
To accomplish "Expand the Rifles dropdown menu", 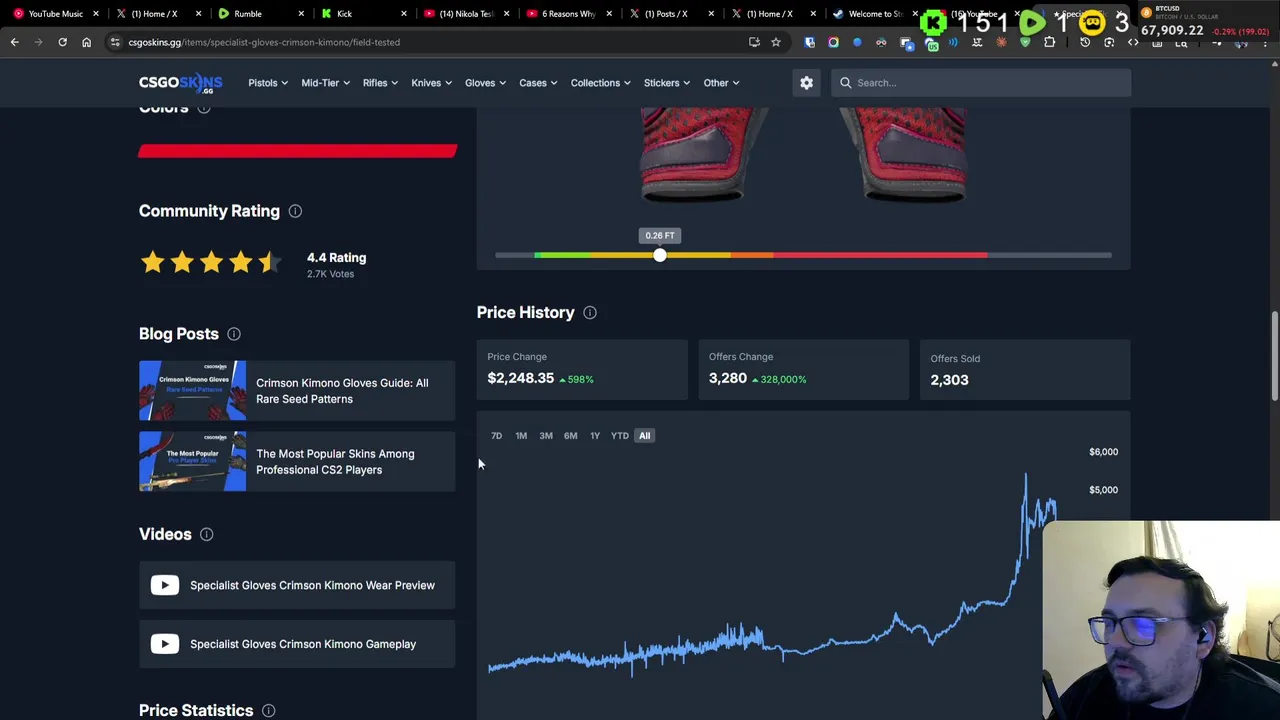I will pyautogui.click(x=380, y=83).
